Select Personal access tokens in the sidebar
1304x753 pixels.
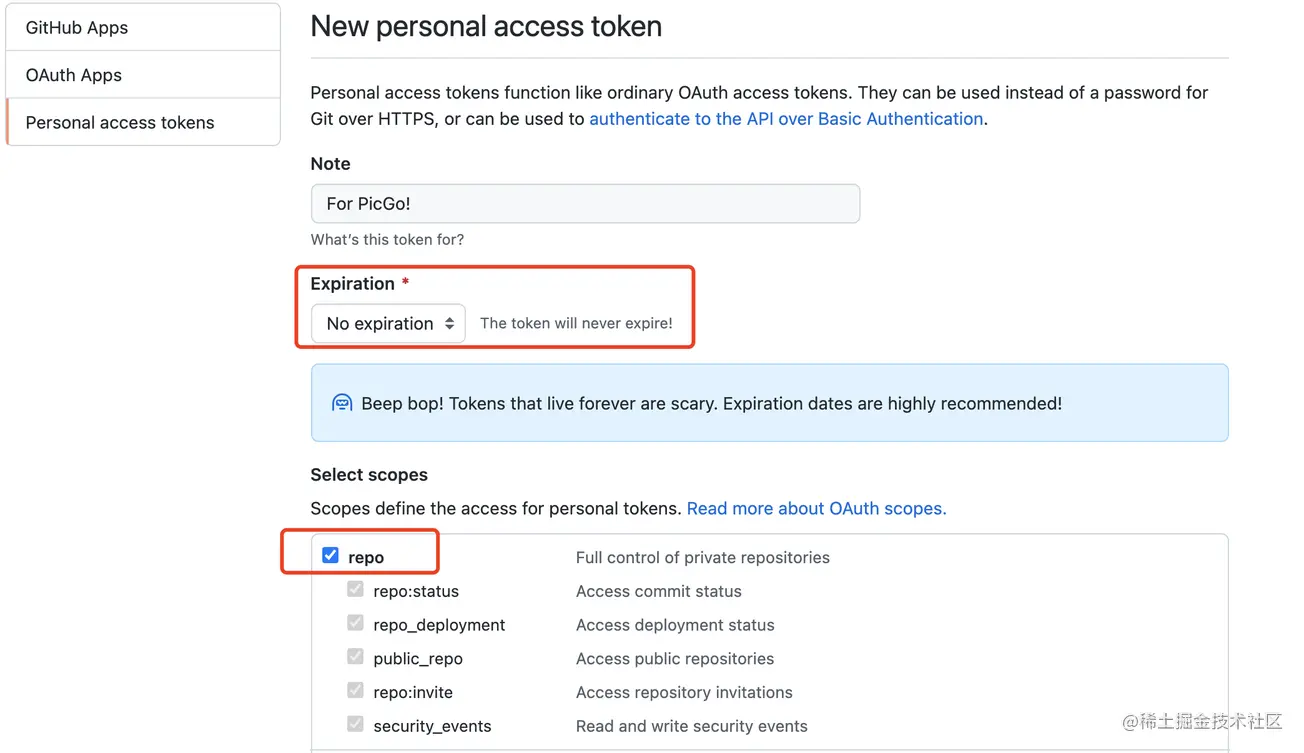click(x=120, y=122)
